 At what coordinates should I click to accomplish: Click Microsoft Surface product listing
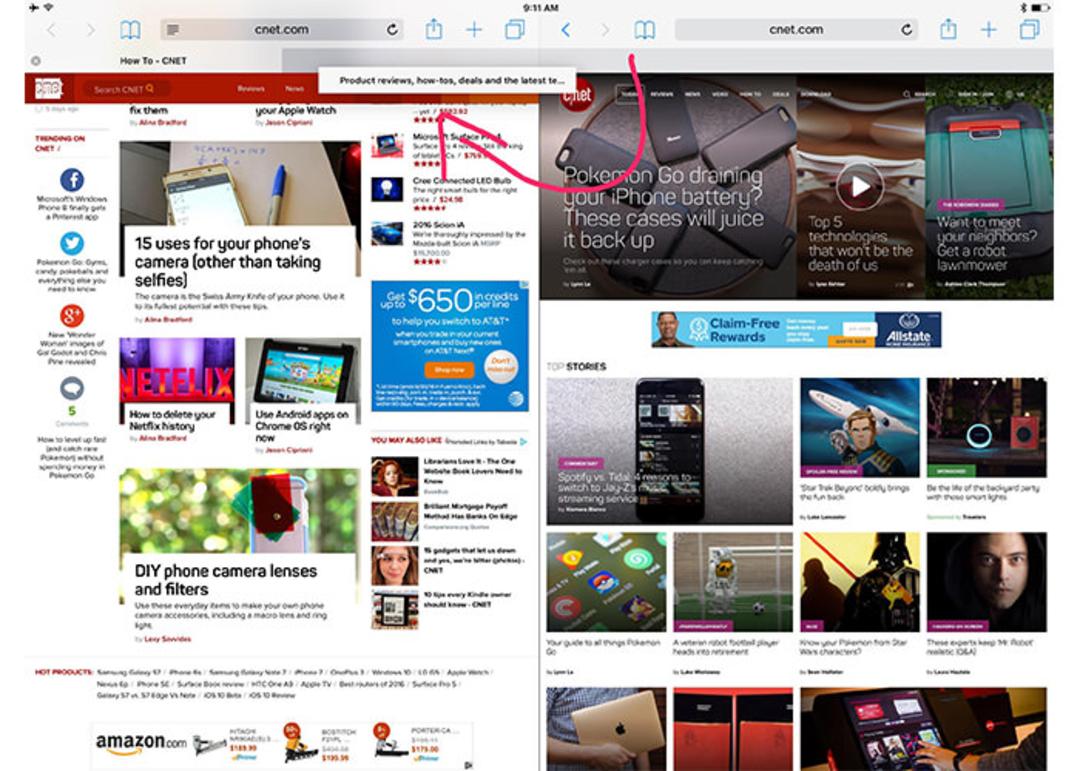coord(457,136)
